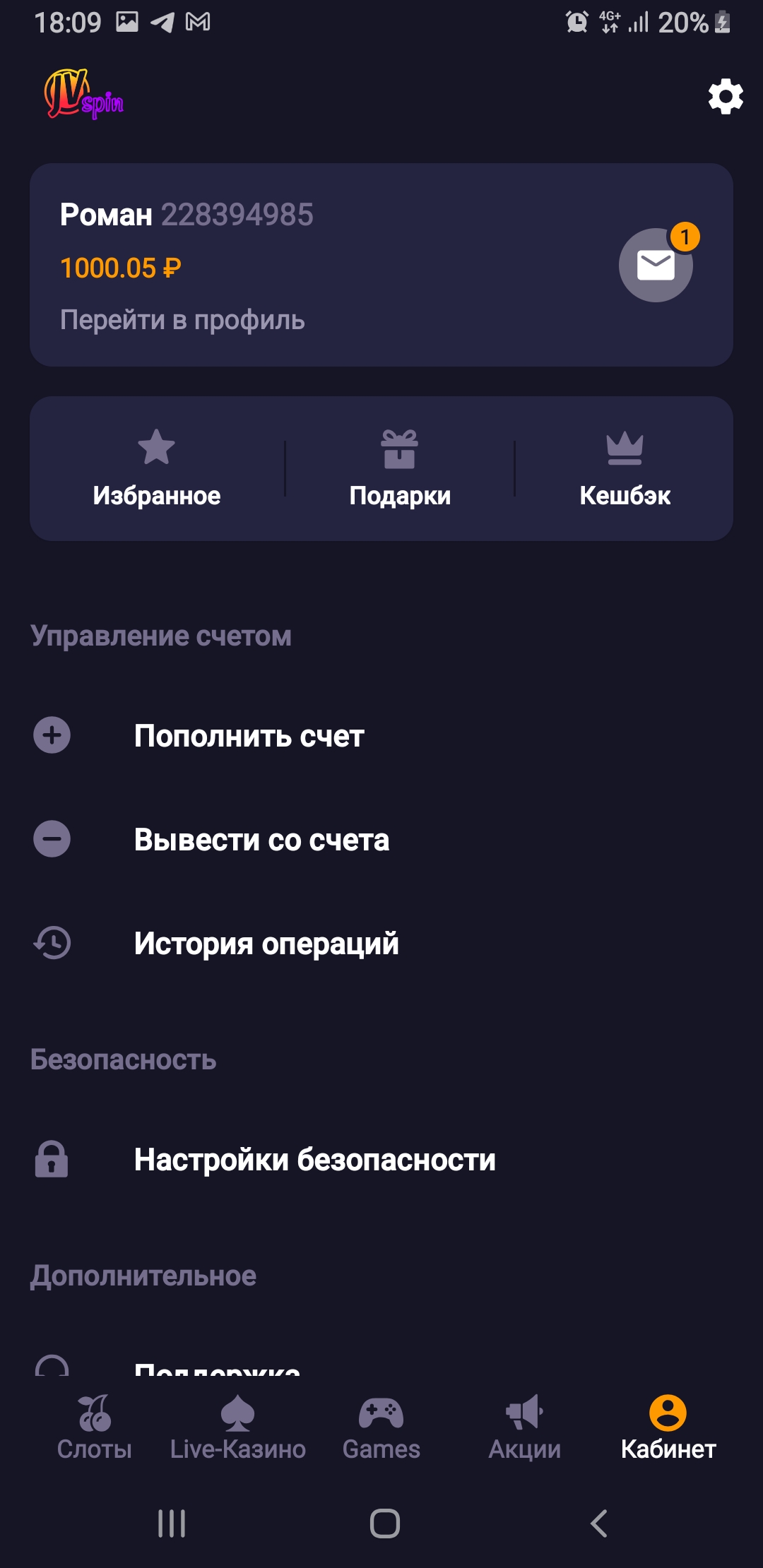The height and width of the screenshot is (1568, 763).
Task: Open the messages envelope icon
Action: (x=656, y=266)
